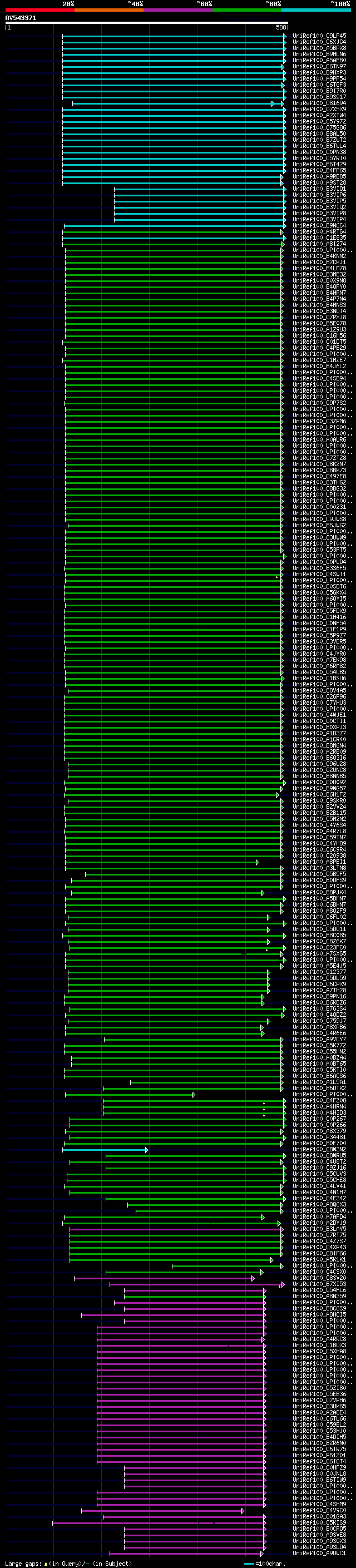Select label UniRef100_B9S917
The width and height of the screenshot is (356, 1568).
point(319,97)
